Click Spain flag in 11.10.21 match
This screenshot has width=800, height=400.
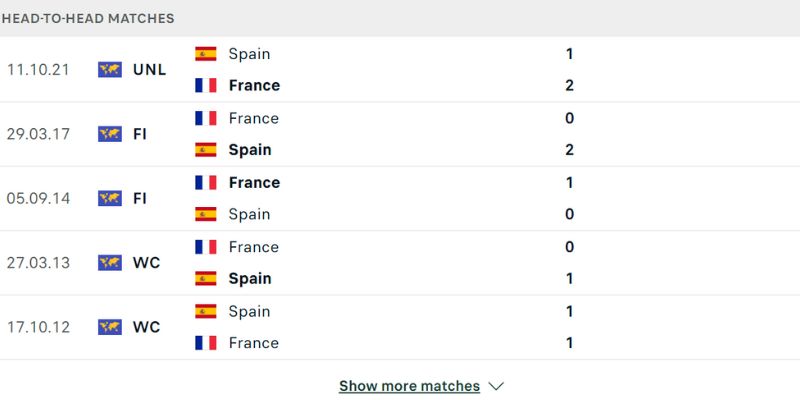pos(206,54)
